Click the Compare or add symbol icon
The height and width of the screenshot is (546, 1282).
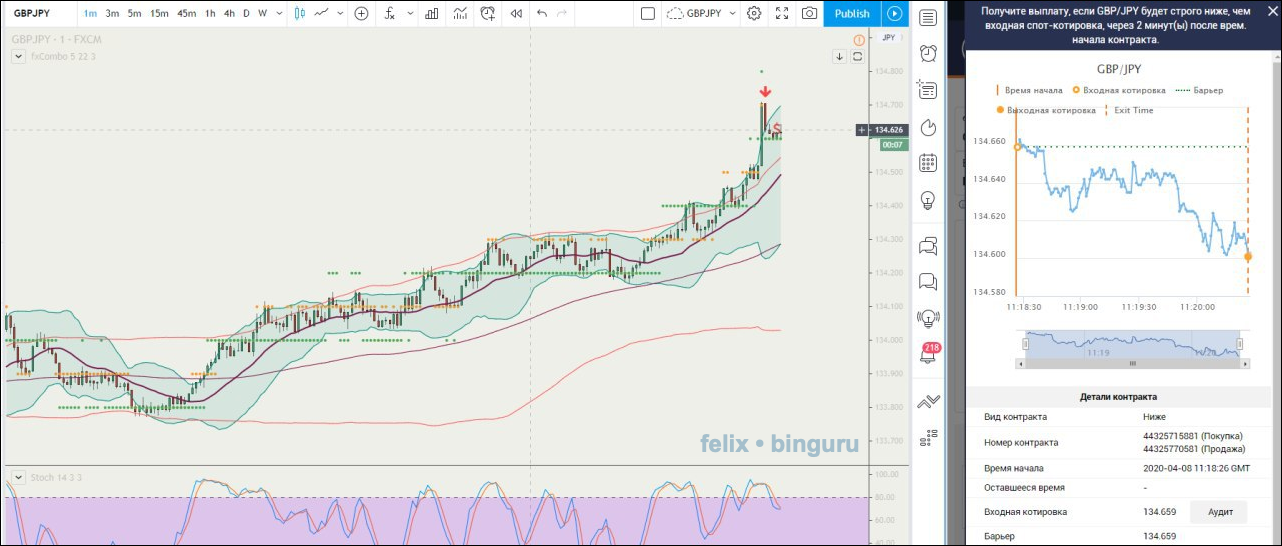[x=361, y=14]
